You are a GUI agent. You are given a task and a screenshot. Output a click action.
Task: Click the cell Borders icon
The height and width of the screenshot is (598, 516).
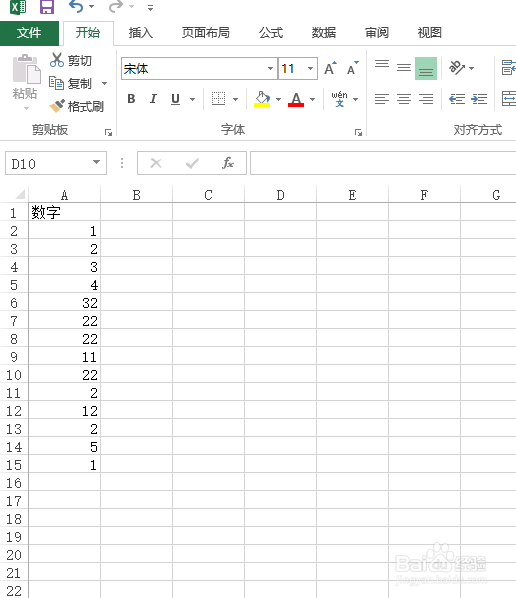click(x=219, y=99)
